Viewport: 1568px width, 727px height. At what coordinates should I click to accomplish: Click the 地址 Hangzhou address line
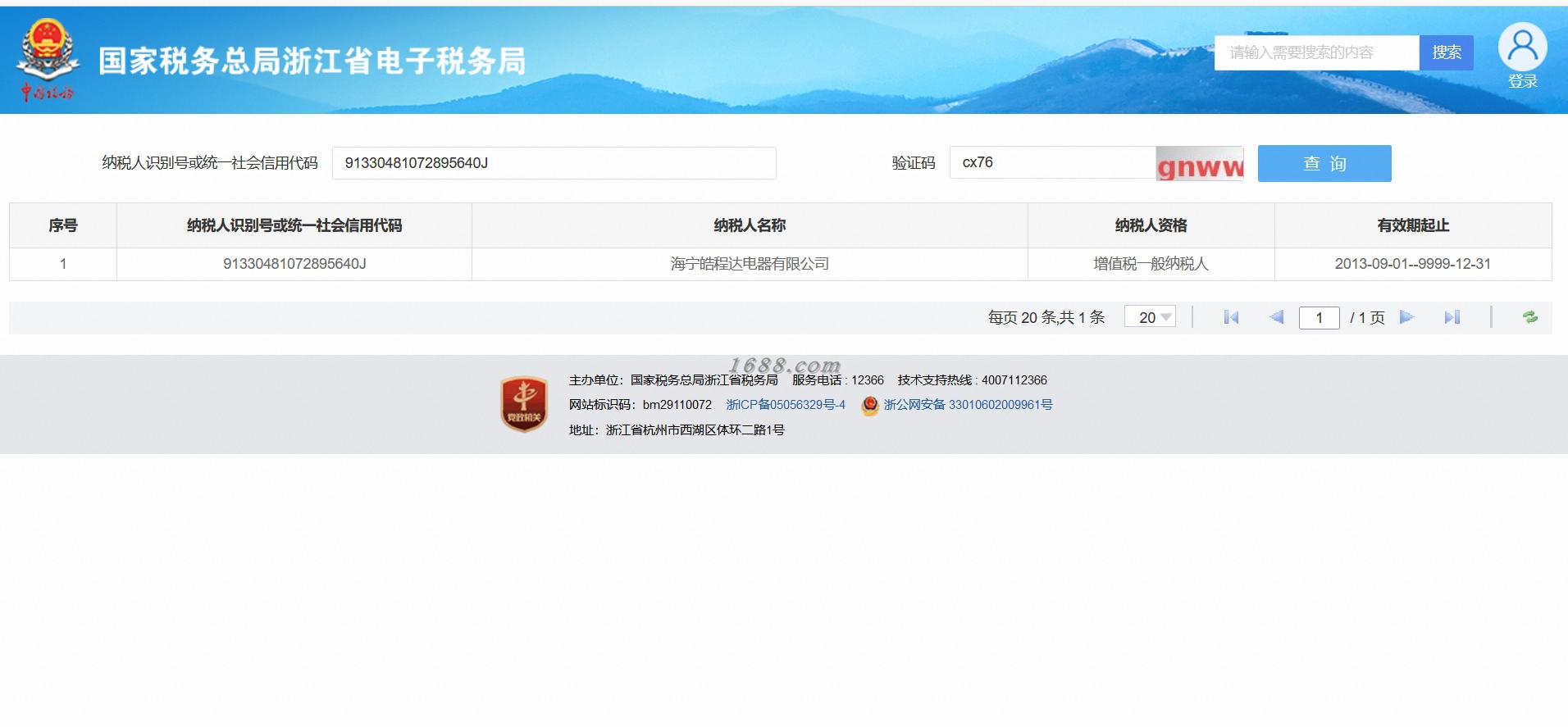point(677,429)
